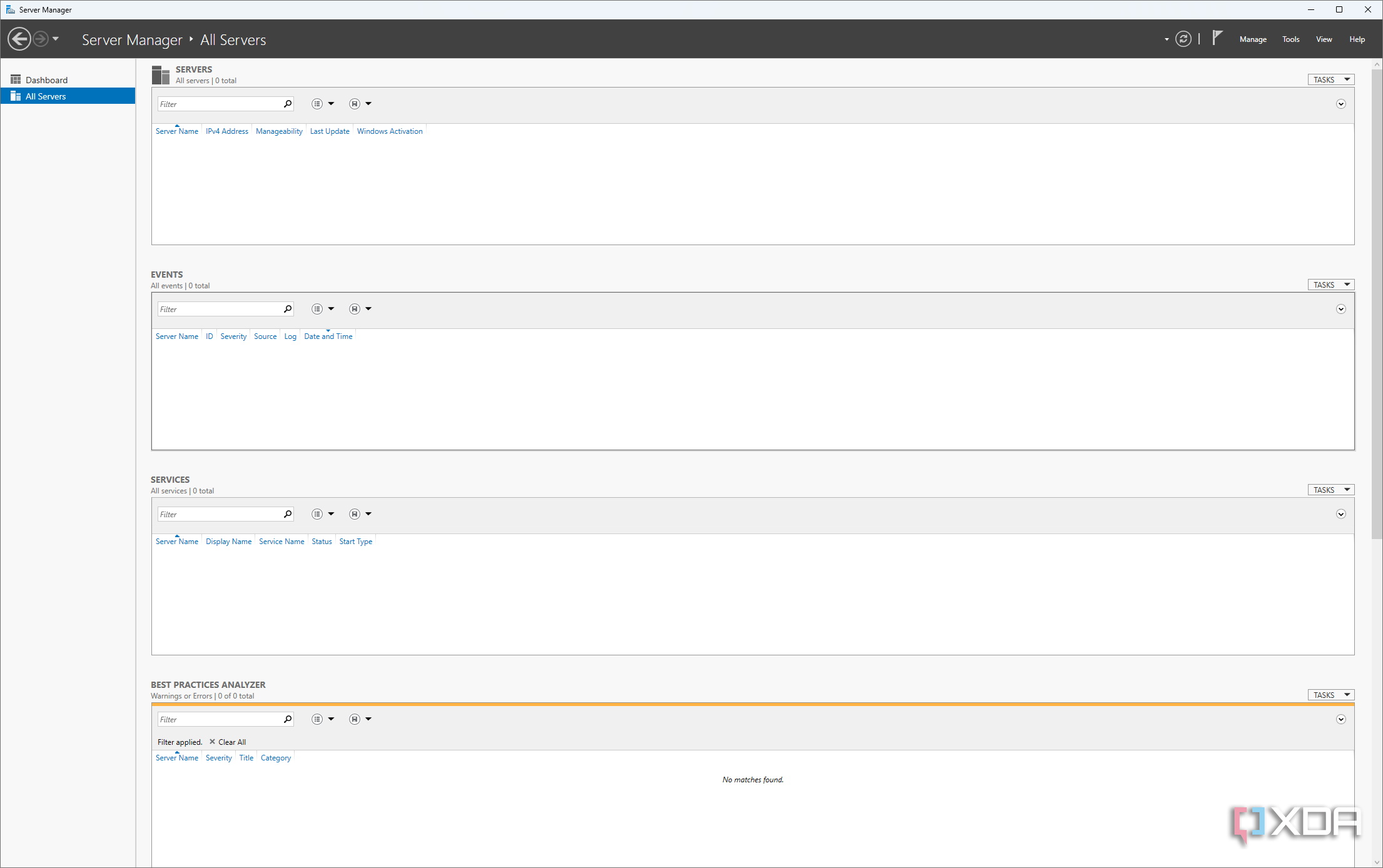This screenshot has width=1383, height=868.
Task: Expand the Events filter criteria chevron
Action: click(1340, 309)
